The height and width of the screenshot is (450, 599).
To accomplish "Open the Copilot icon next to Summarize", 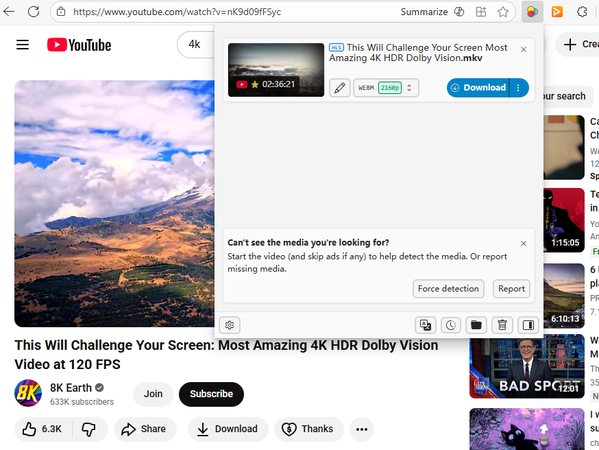I will point(459,12).
